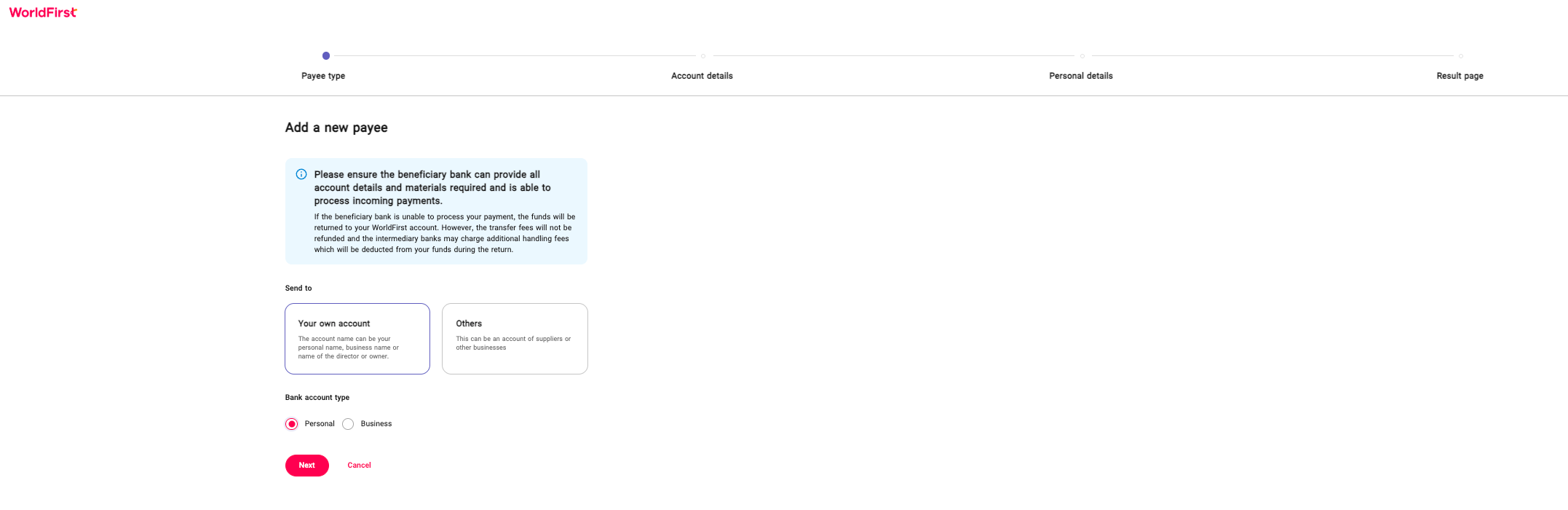Screen dimensions: 1568x510
Task: Click the filled Payee type step dot
Action: tap(326, 56)
